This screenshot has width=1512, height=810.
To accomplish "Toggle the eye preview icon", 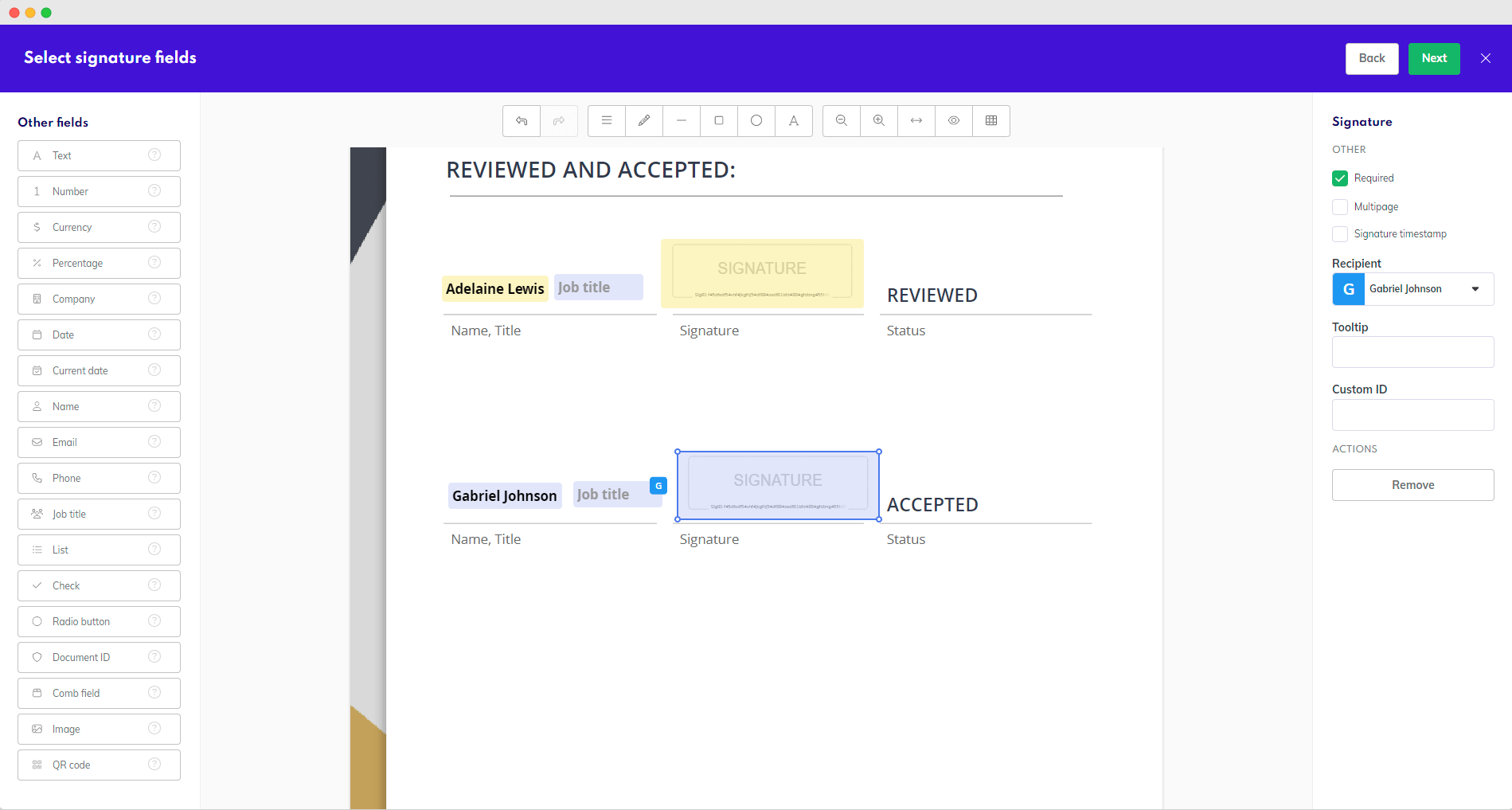I will click(x=954, y=121).
